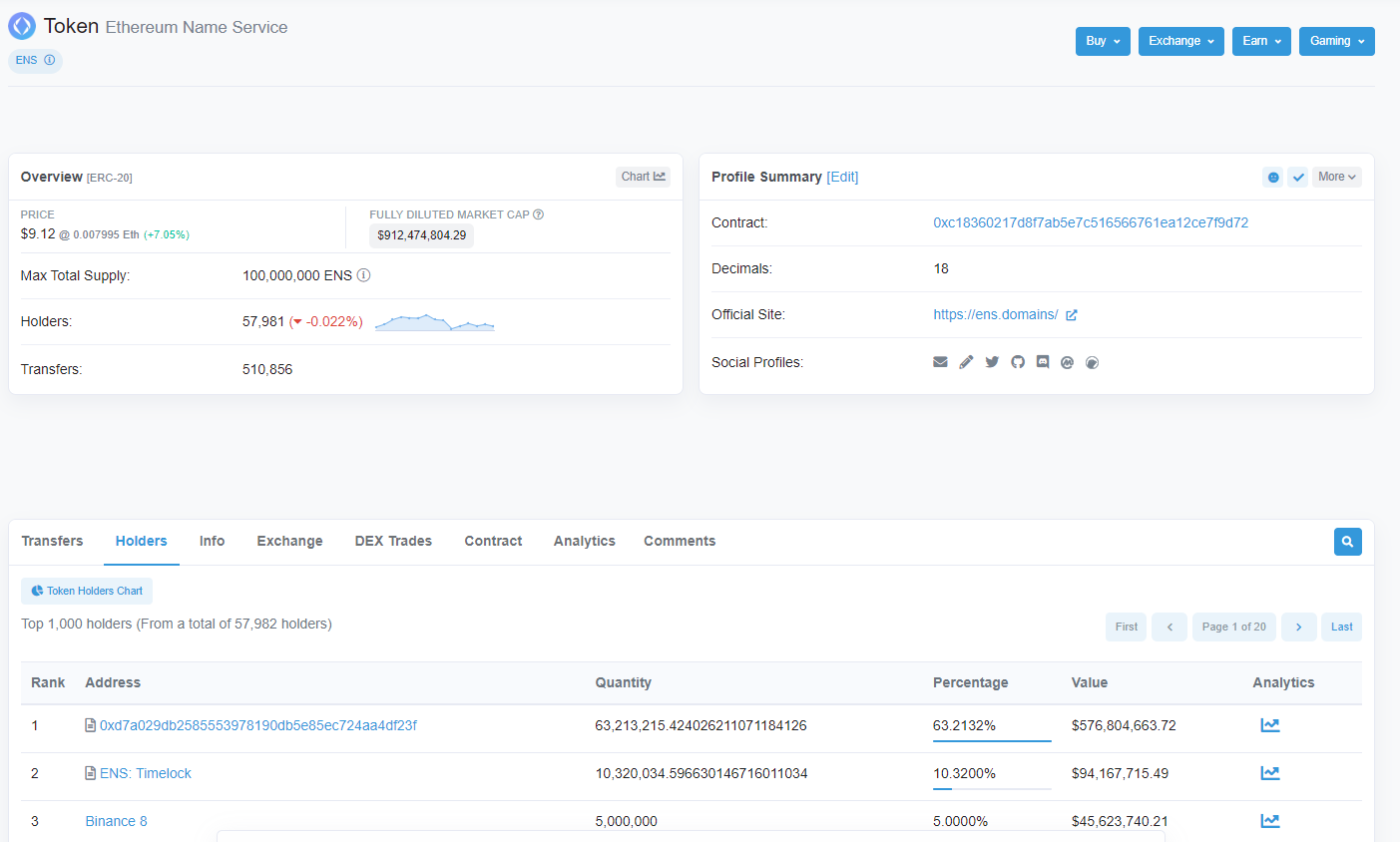
Task: Open the DEX Trades tab
Action: point(393,541)
